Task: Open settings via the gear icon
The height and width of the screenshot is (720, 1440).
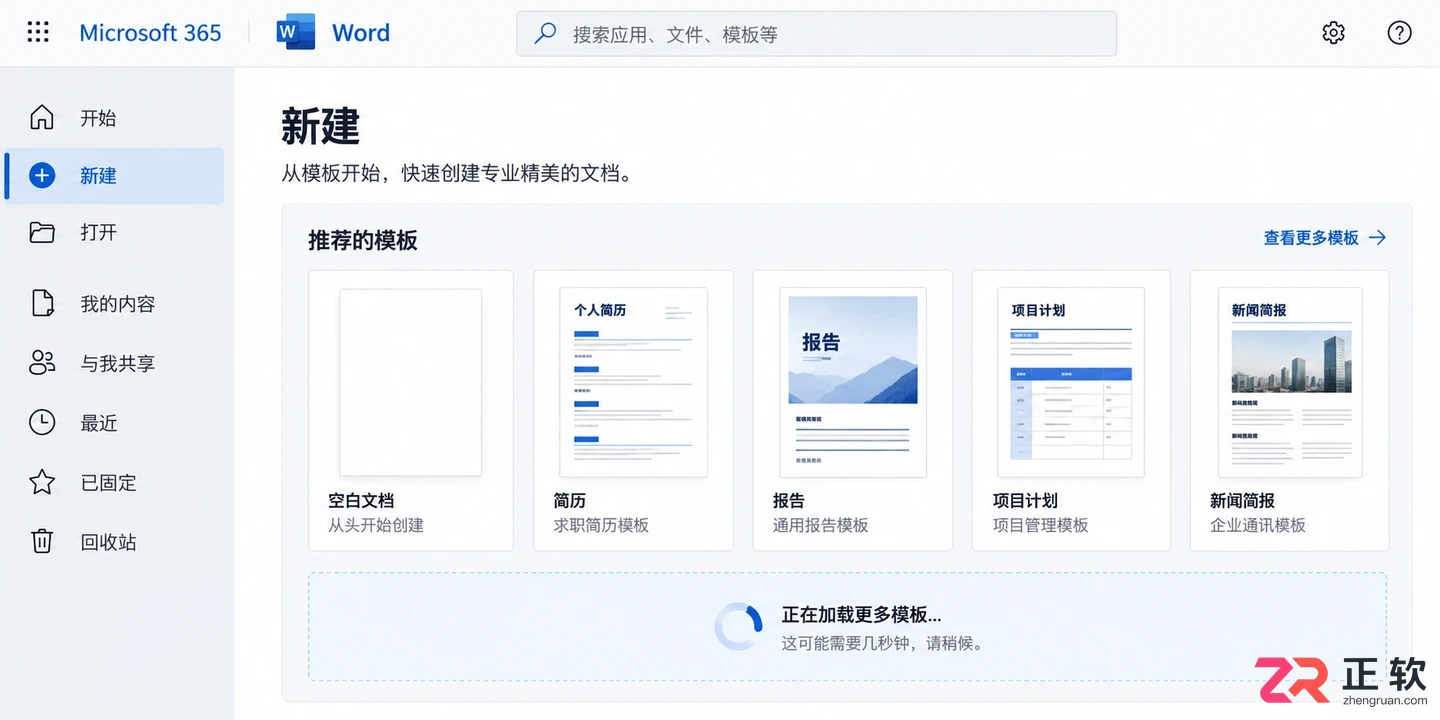Action: point(1333,33)
